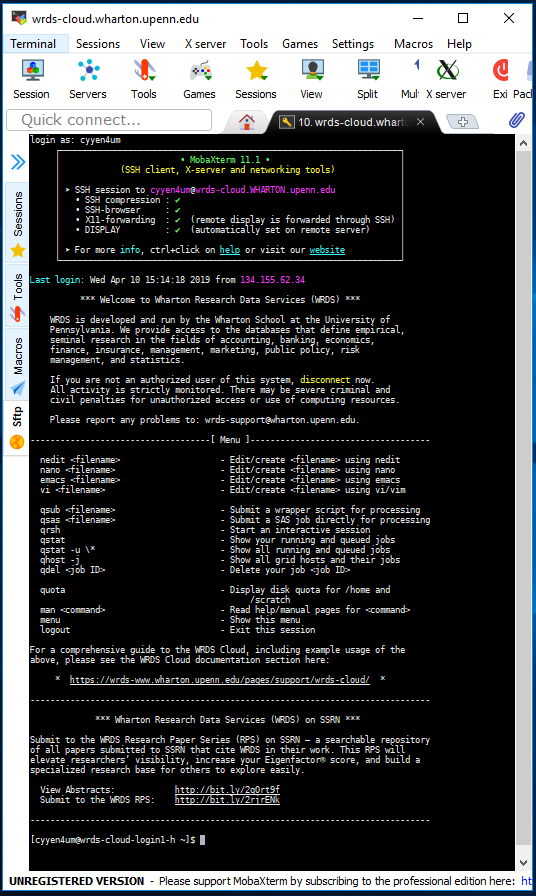
Task: Open the Sessions sidebar tab
Action: 18,223
